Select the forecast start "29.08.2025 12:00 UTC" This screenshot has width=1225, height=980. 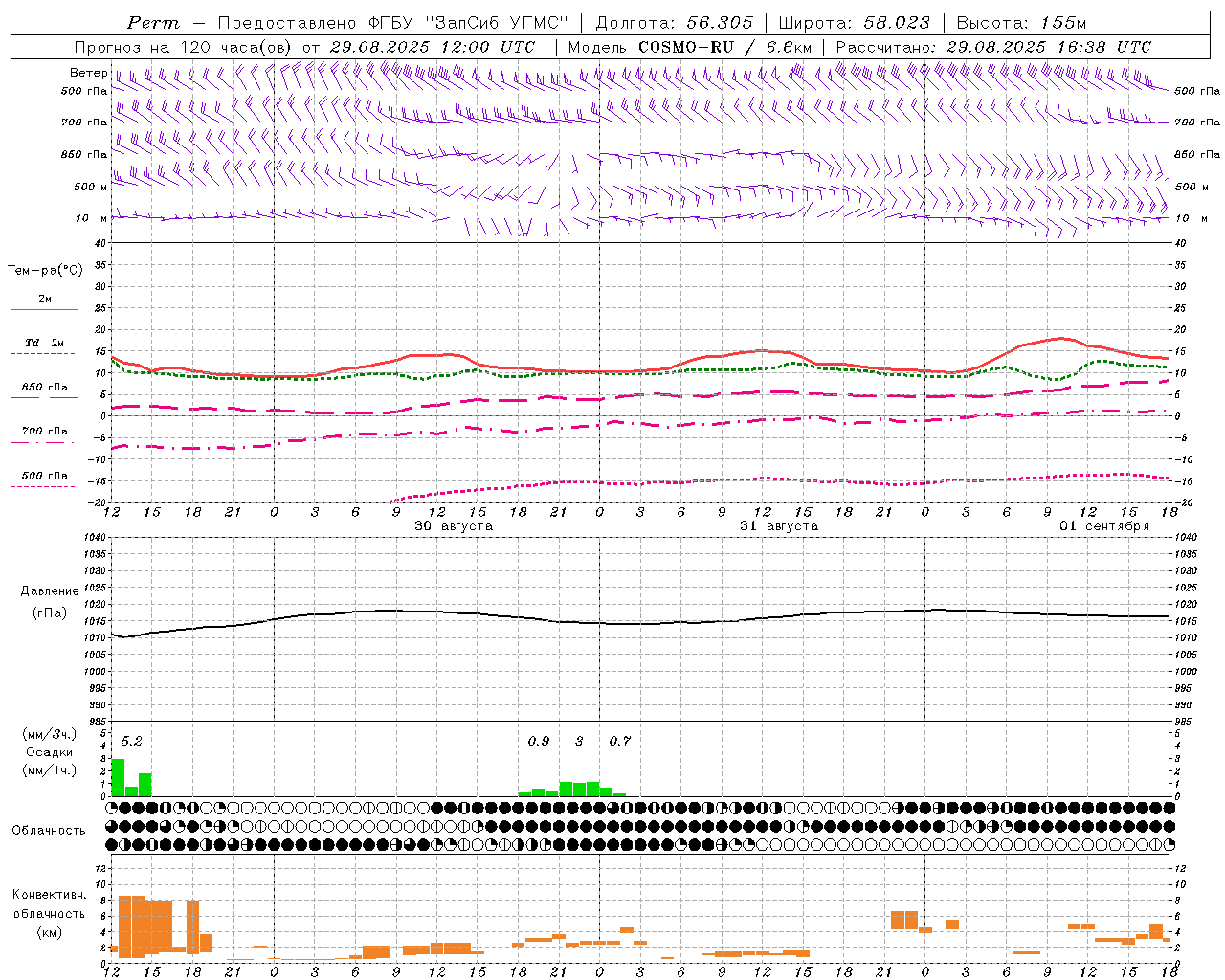[x=433, y=47]
